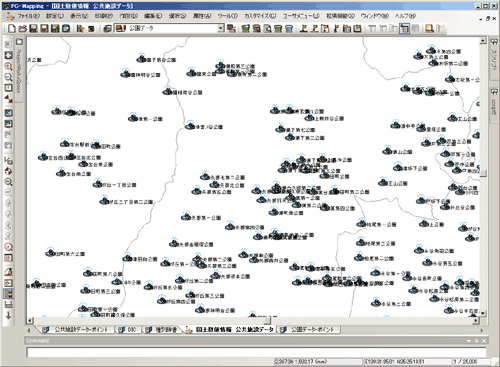Click the New document icon in toolbar
The height and width of the screenshot is (367, 500).
point(12,29)
